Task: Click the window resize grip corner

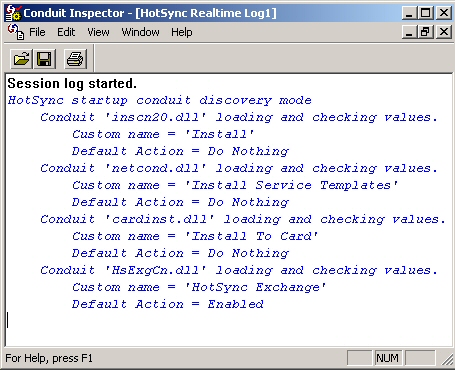Action: (447, 359)
